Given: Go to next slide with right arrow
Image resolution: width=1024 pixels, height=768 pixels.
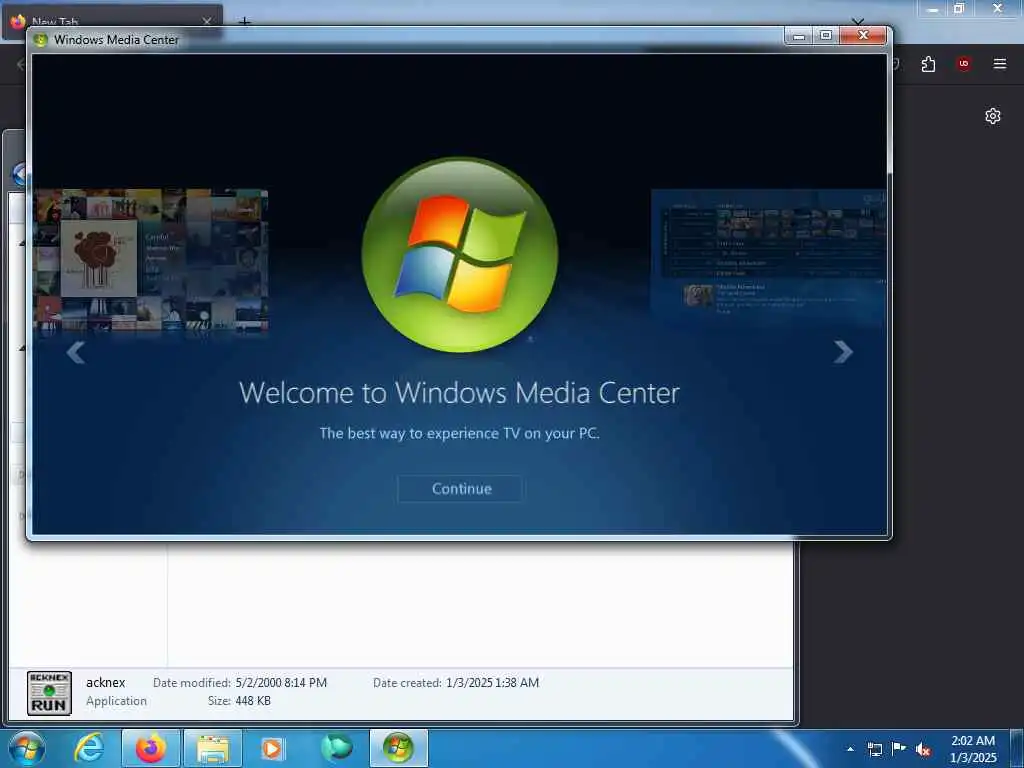Looking at the screenshot, I should [x=843, y=352].
